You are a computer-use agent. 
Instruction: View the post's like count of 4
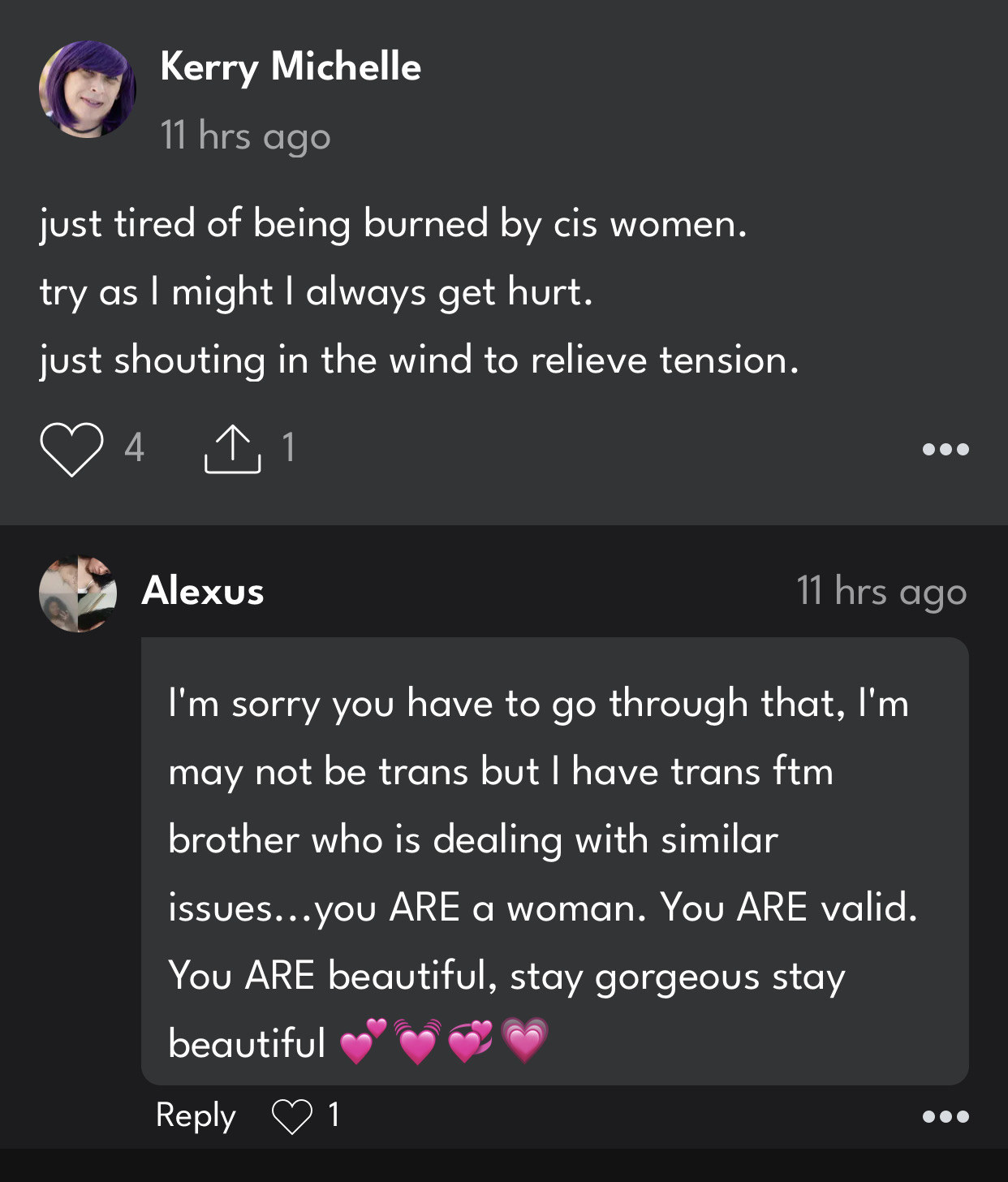(135, 447)
